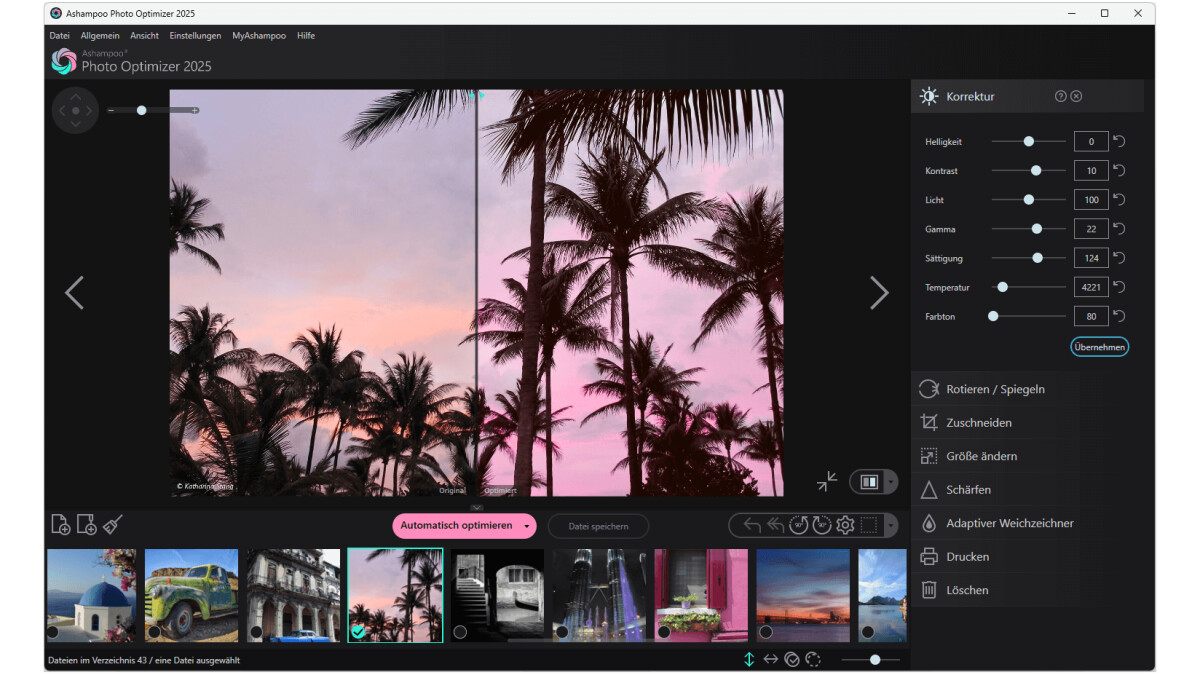The width and height of the screenshot is (1200, 675).
Task: Click the undo all double-arrow icon
Action: click(x=776, y=525)
